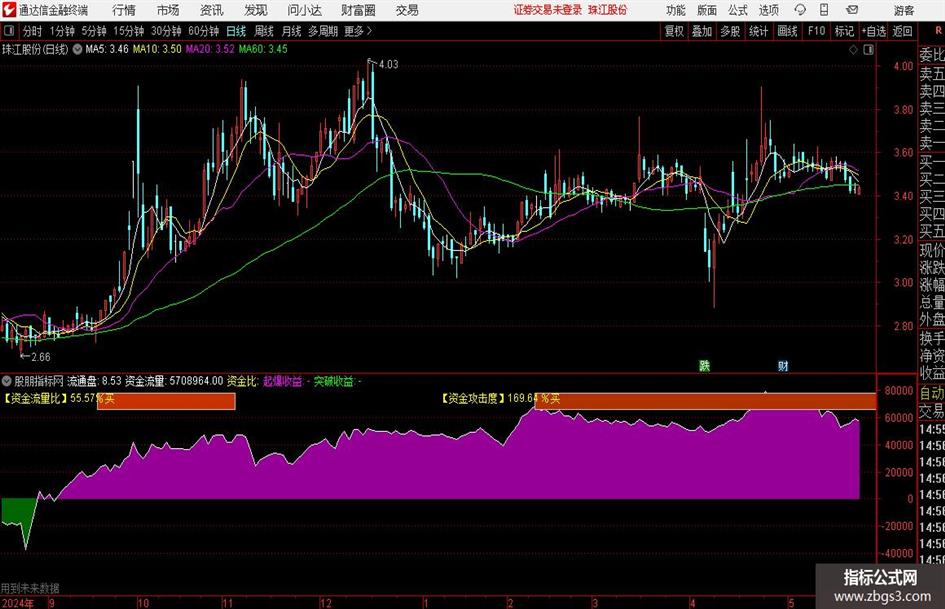Click the 起爆收益 indicator label
945x609 pixels.
coord(283,381)
